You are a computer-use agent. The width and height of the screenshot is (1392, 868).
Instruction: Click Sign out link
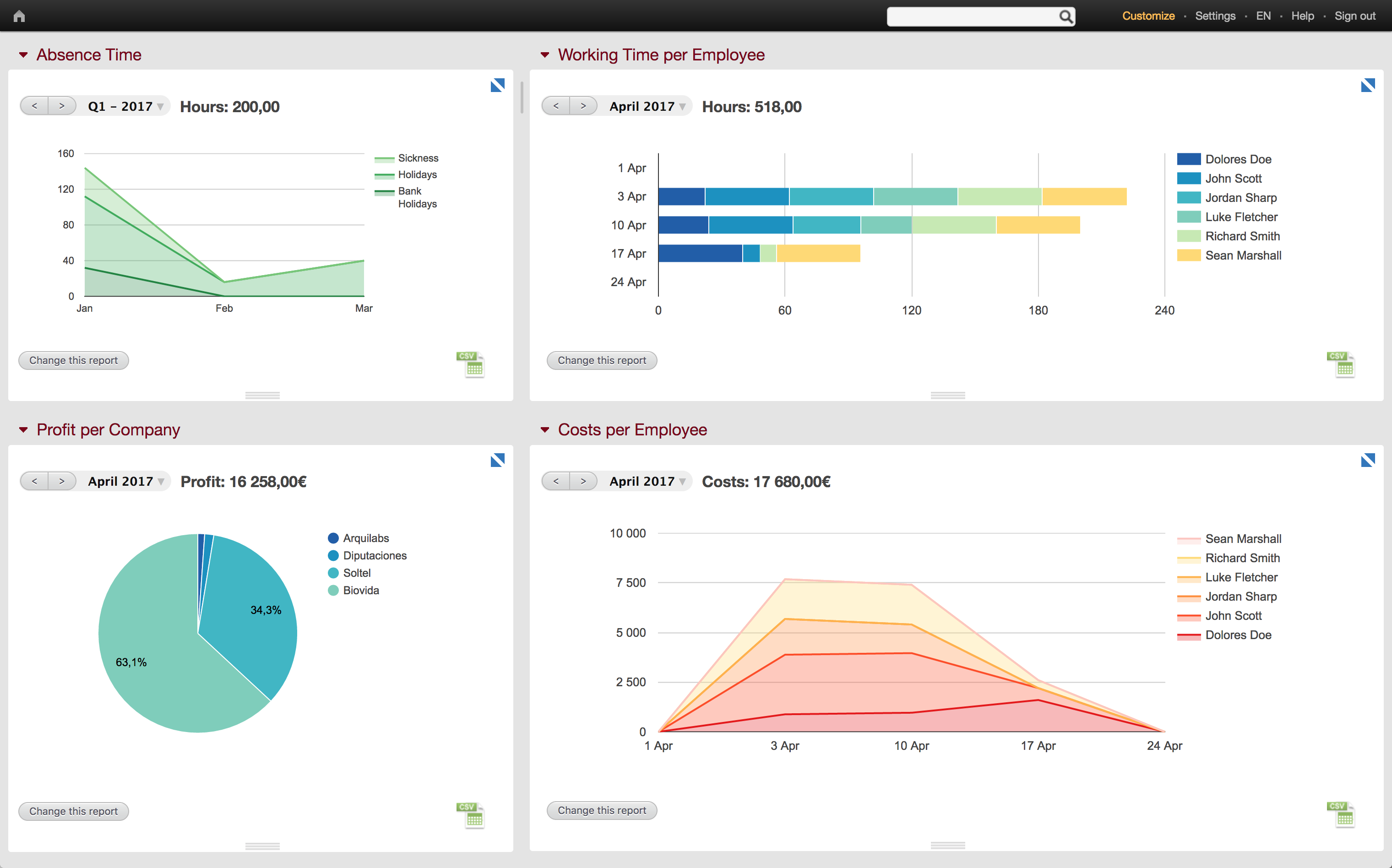click(x=1354, y=16)
